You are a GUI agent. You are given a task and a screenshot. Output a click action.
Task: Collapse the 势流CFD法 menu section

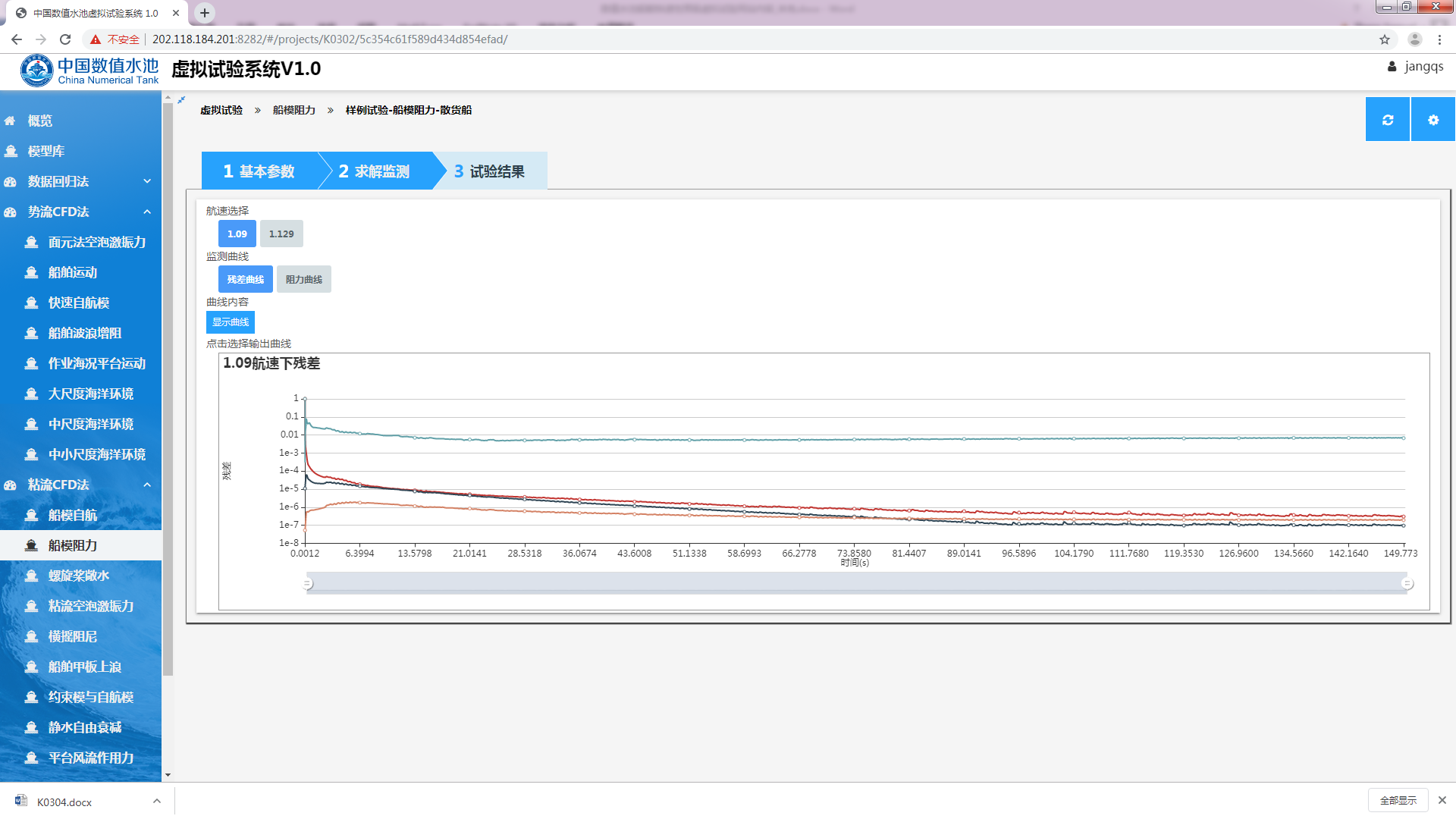click(x=147, y=212)
